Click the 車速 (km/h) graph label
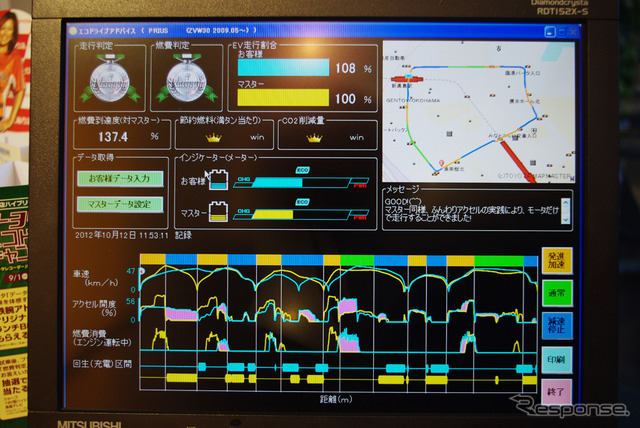The height and width of the screenshot is (428, 640). pos(95,278)
